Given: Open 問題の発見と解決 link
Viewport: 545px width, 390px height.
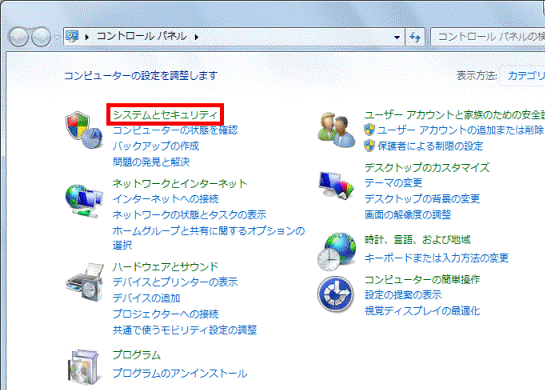Looking at the screenshot, I should (151, 162).
